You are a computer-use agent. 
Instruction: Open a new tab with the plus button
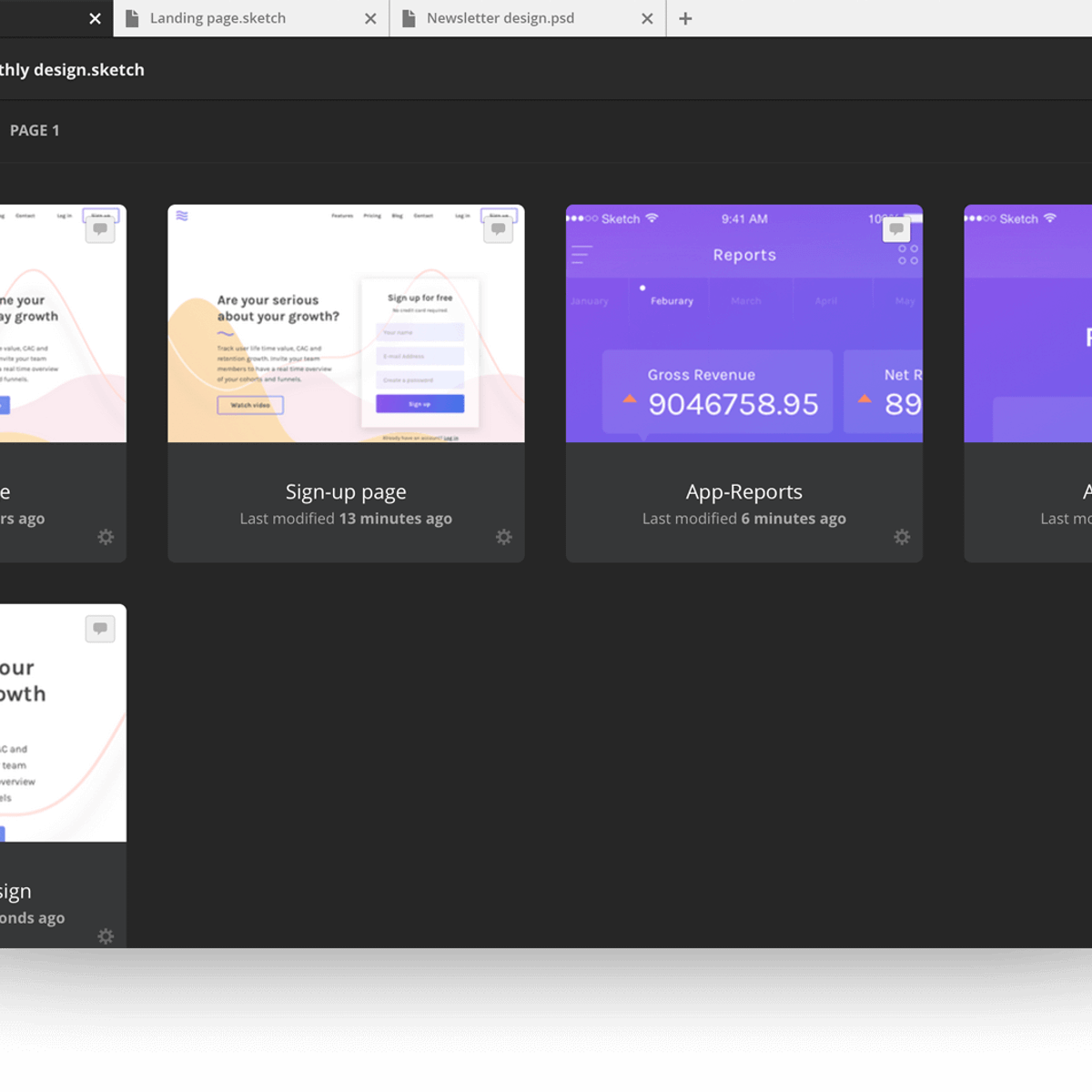[x=685, y=18]
